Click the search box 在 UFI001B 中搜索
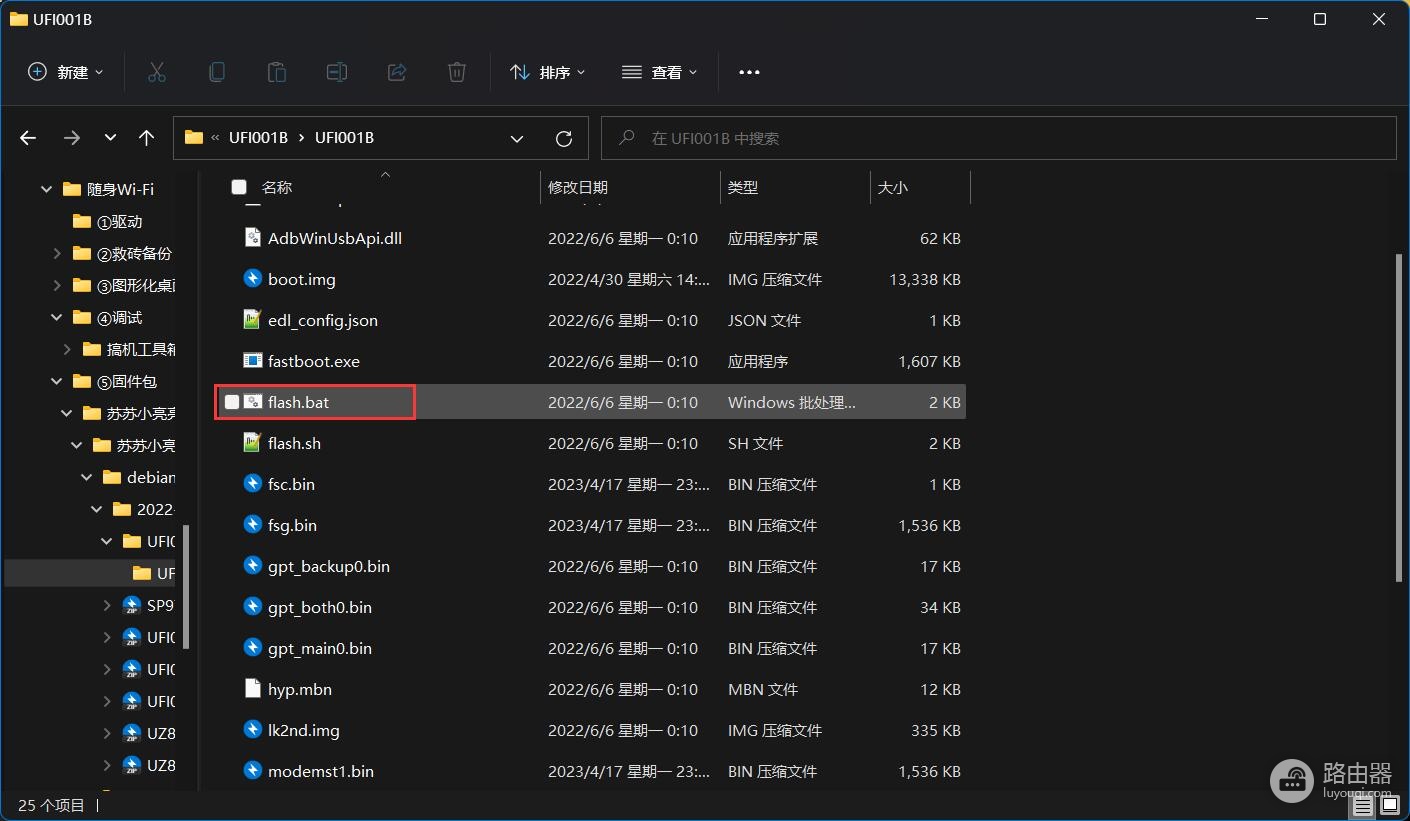Screen dimensions: 1410x821 click(998, 138)
